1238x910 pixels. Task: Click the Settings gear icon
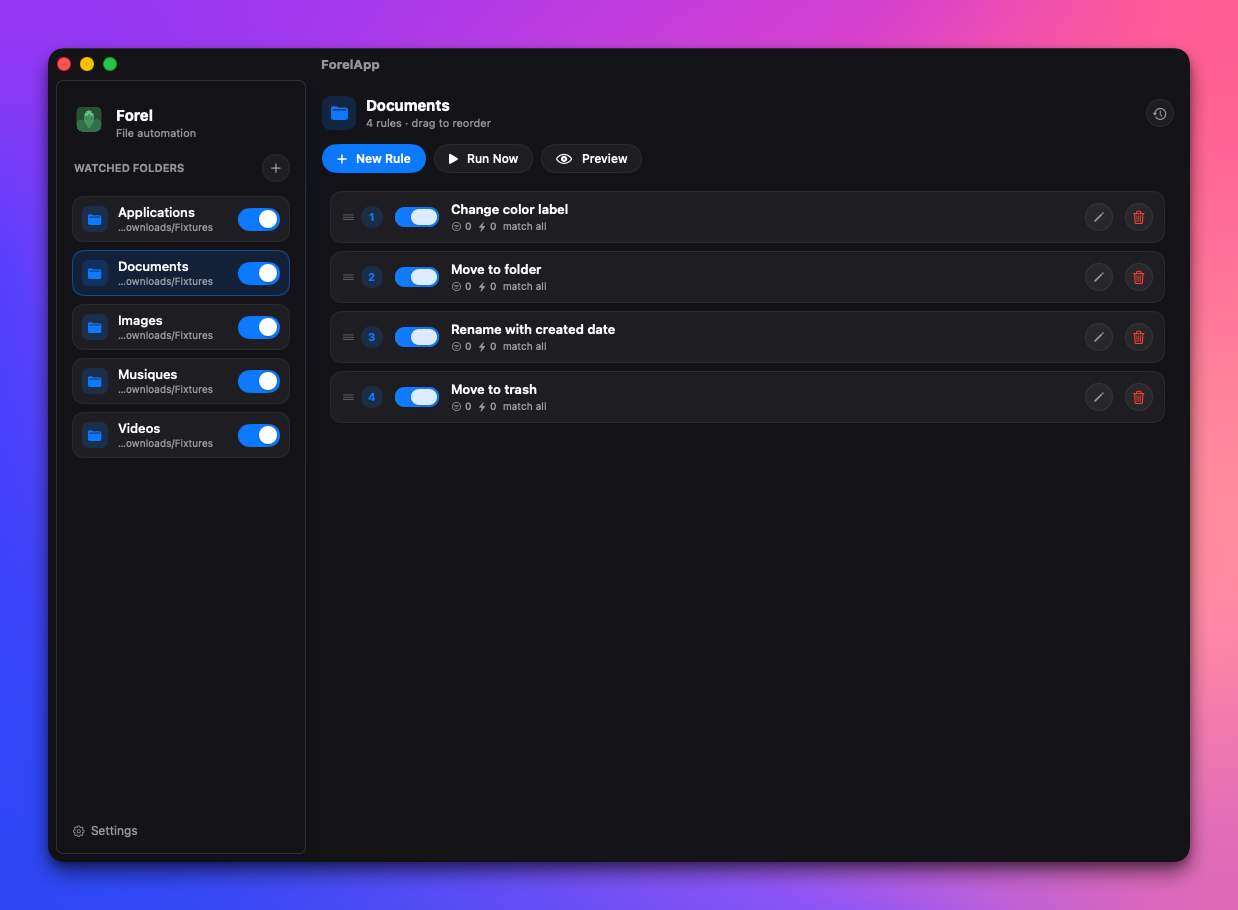click(79, 831)
